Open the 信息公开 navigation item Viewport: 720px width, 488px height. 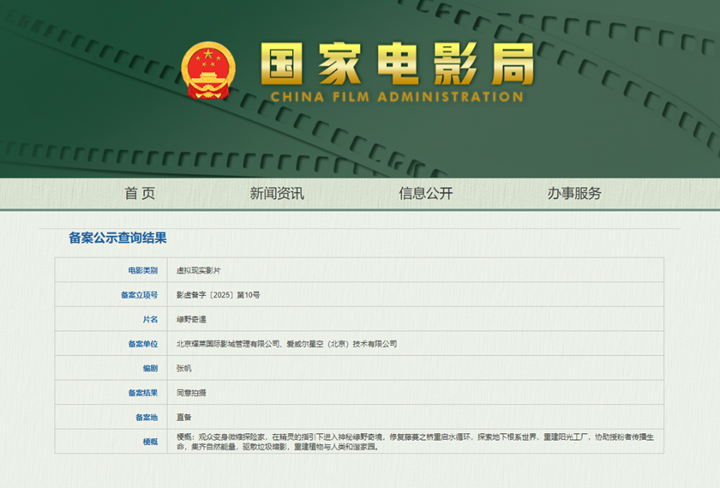click(x=426, y=193)
